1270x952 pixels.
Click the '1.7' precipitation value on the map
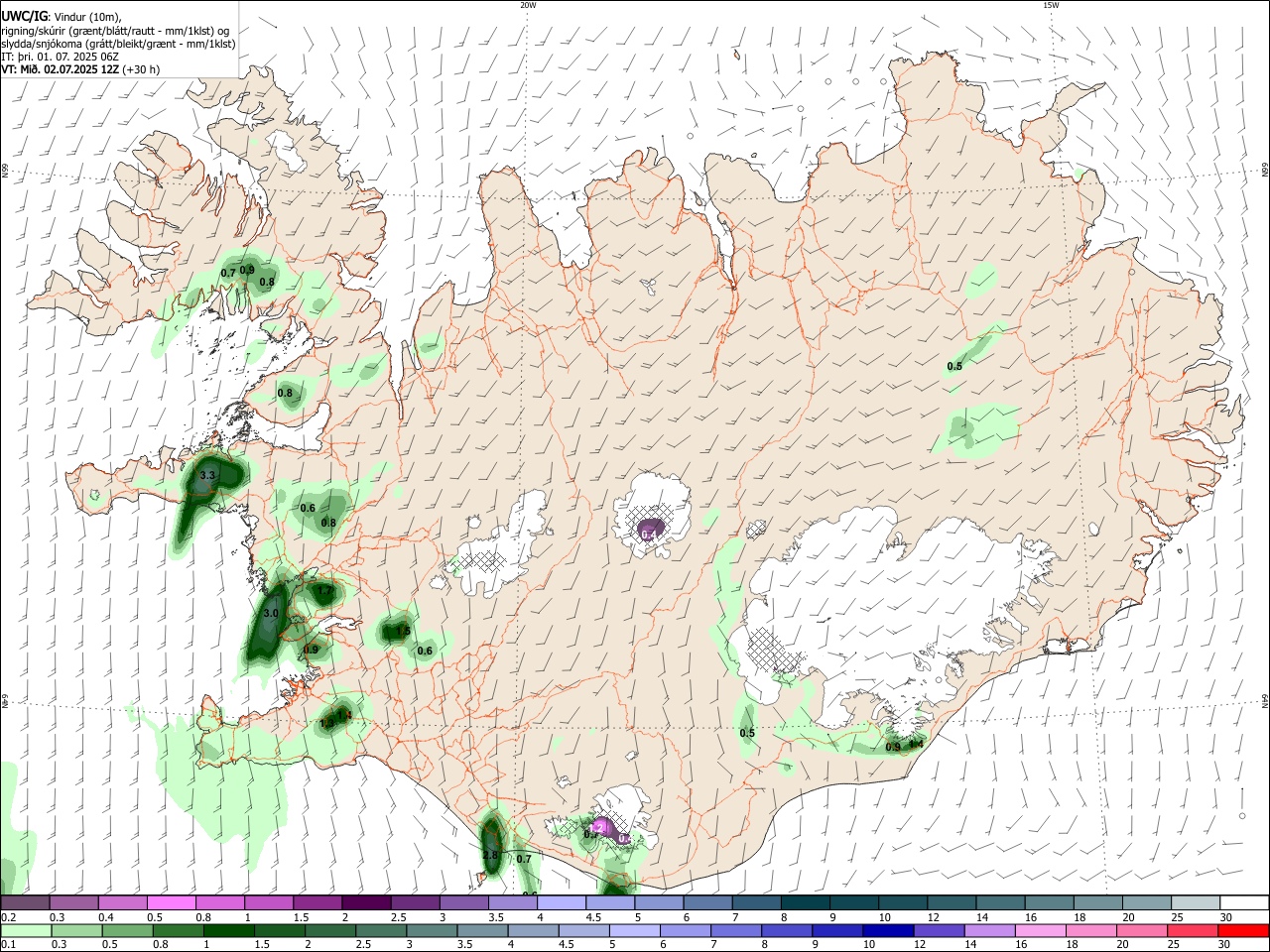pos(323,591)
